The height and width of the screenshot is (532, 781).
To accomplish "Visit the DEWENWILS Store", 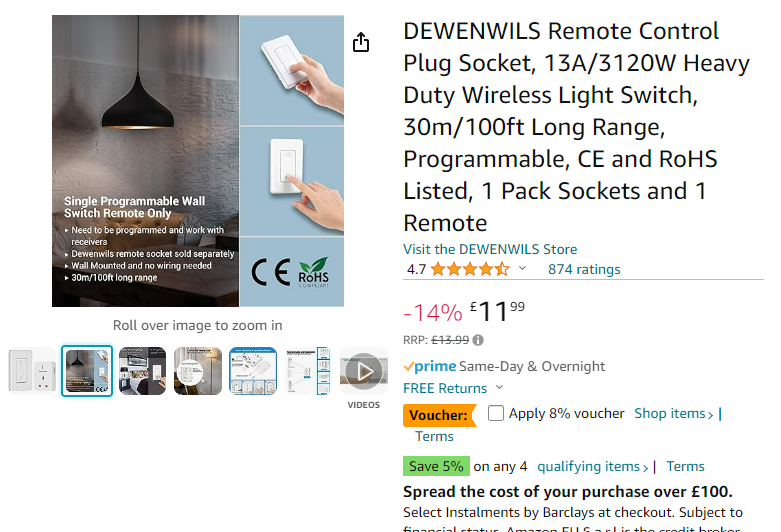I will (x=490, y=249).
